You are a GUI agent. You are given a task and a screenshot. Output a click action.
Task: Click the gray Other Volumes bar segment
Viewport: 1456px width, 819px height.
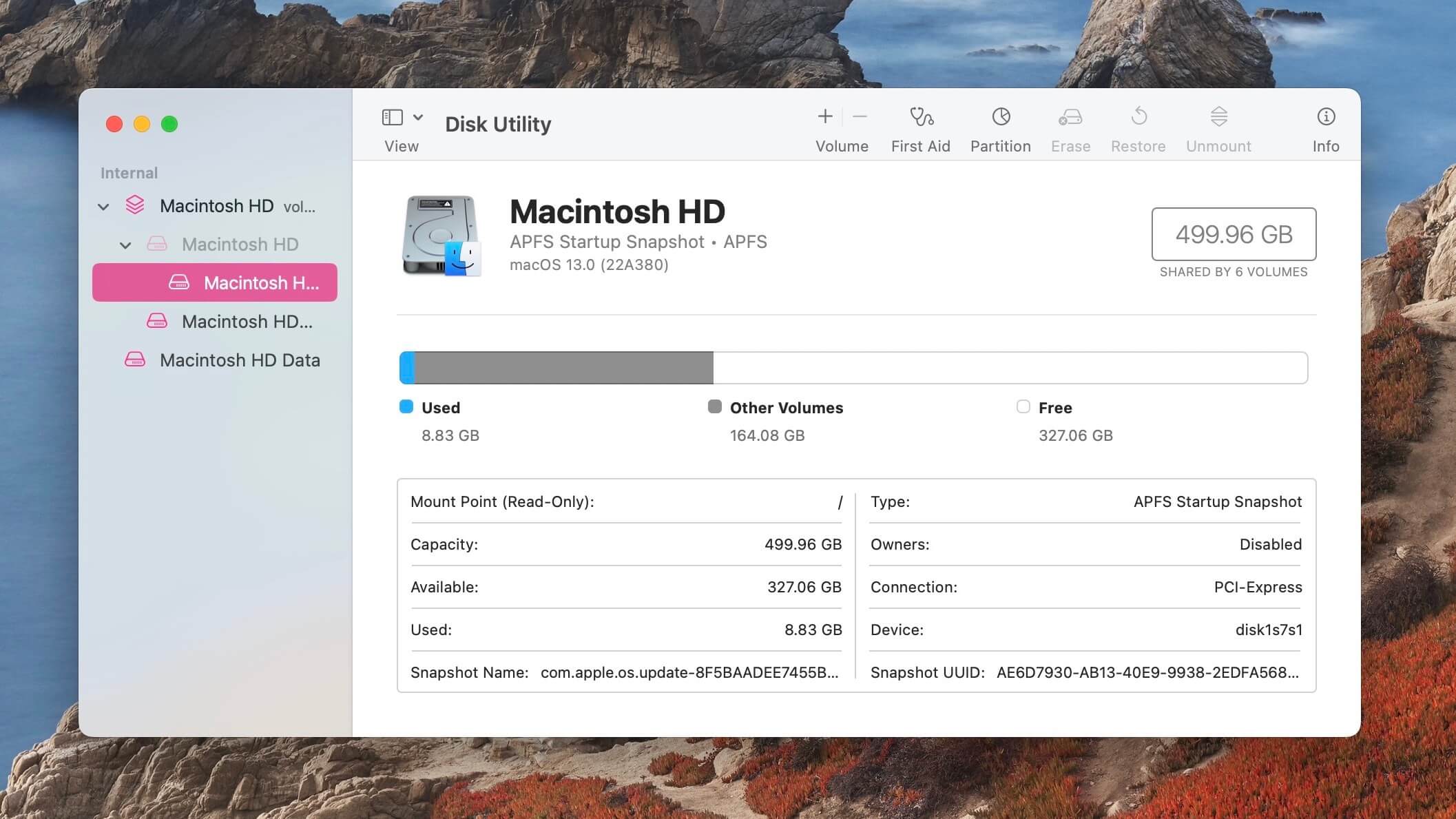point(563,368)
